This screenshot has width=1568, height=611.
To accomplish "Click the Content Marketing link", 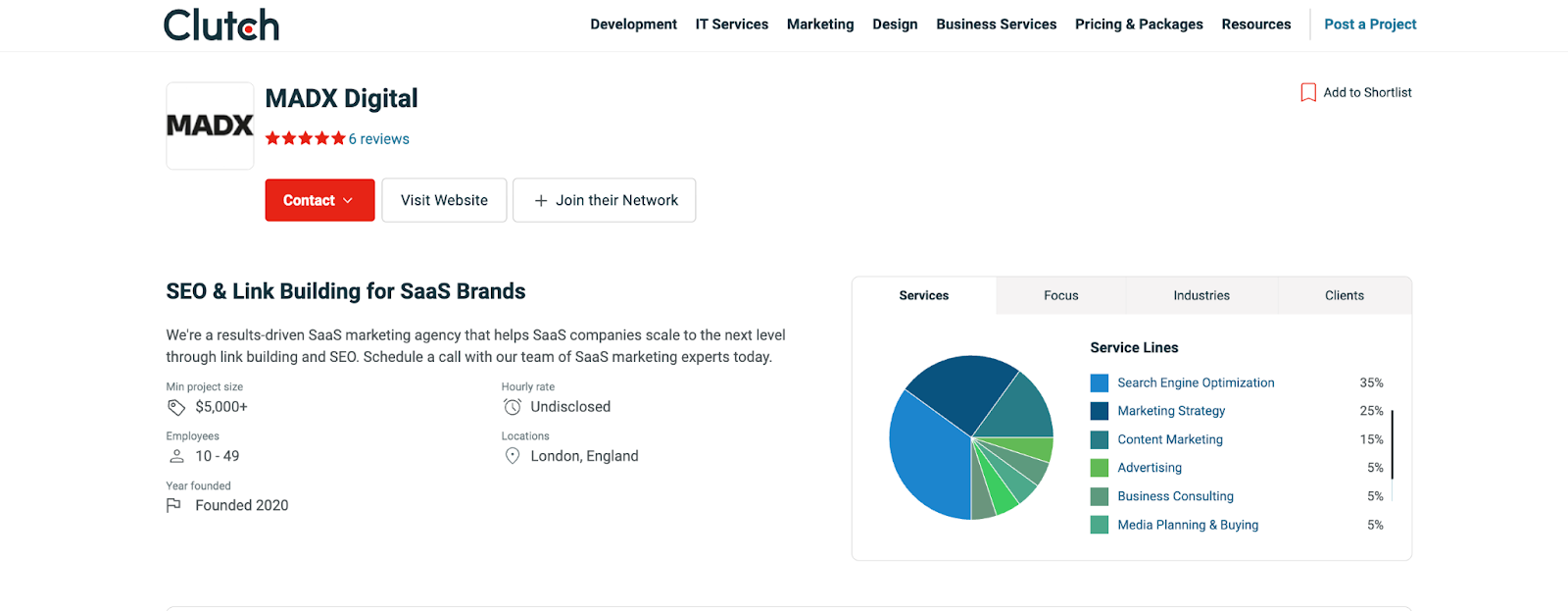I will pos(1170,439).
